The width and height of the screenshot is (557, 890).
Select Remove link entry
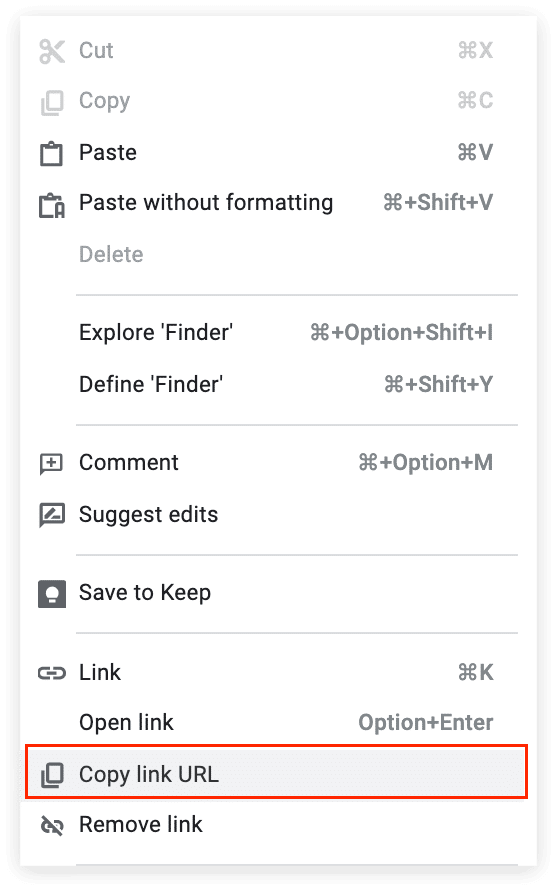(x=278, y=825)
